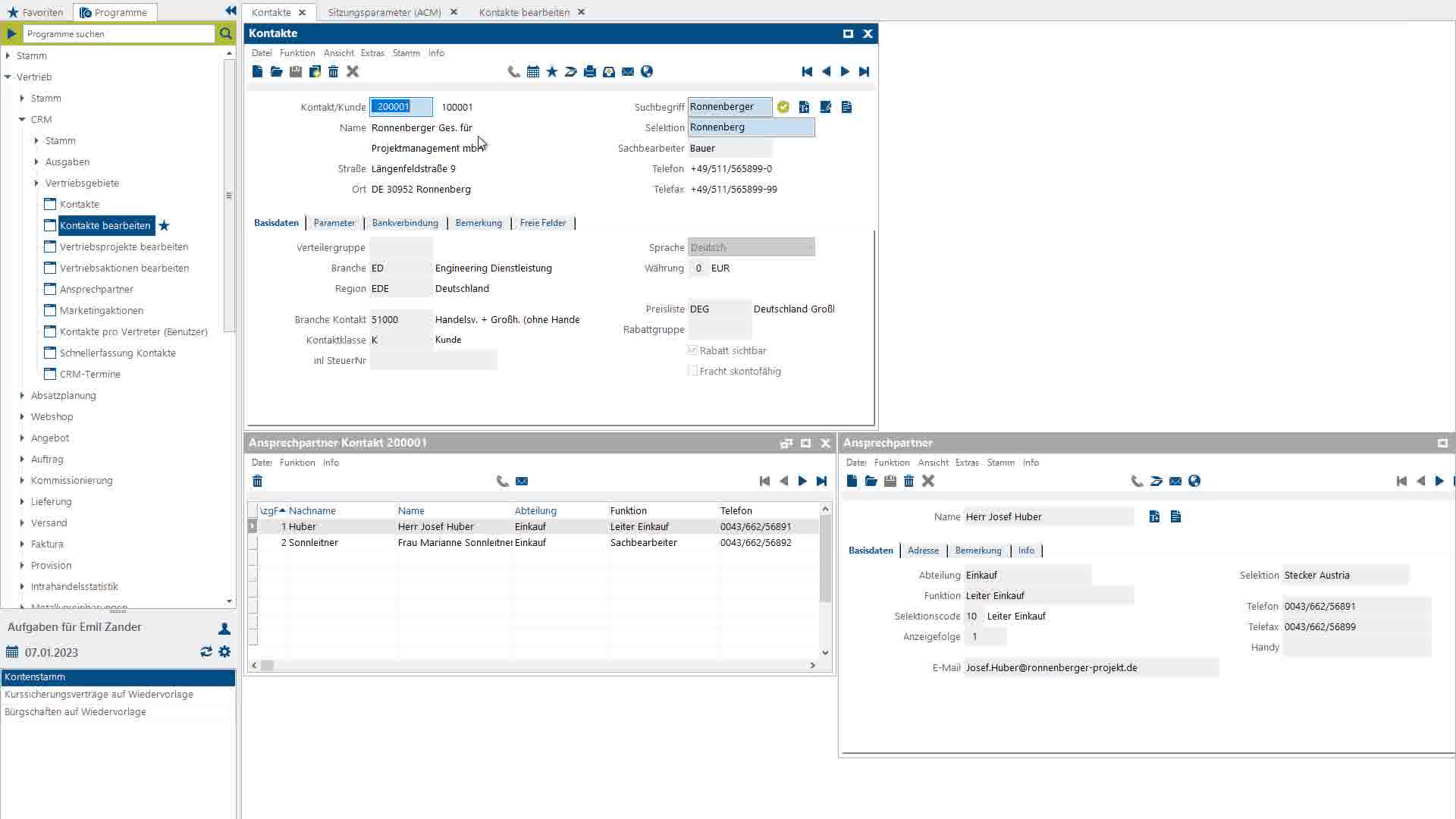
Task: Collapse the left panel with double-arrow icon
Action: tap(231, 11)
